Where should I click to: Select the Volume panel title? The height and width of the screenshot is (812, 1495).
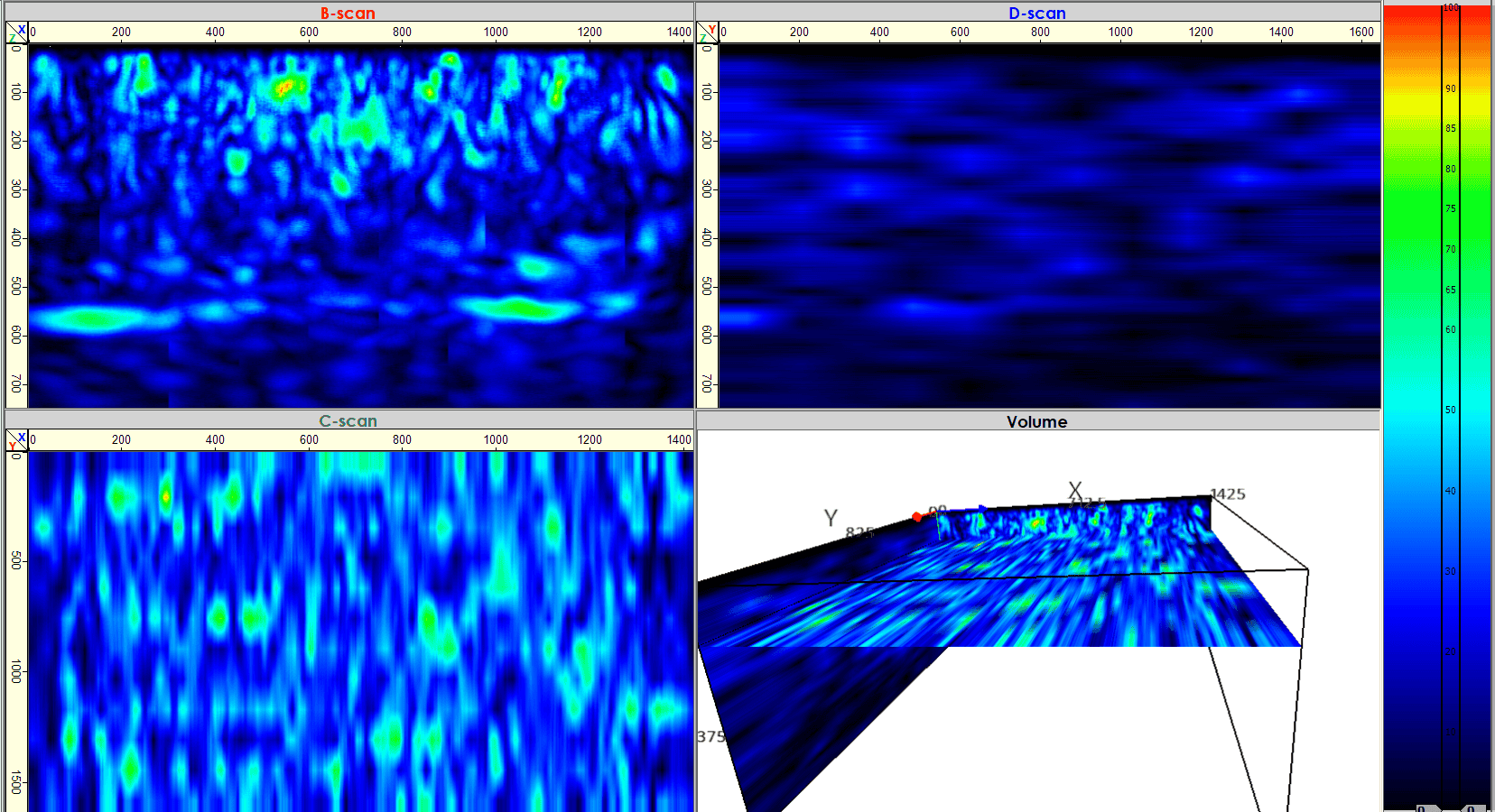pos(1036,421)
